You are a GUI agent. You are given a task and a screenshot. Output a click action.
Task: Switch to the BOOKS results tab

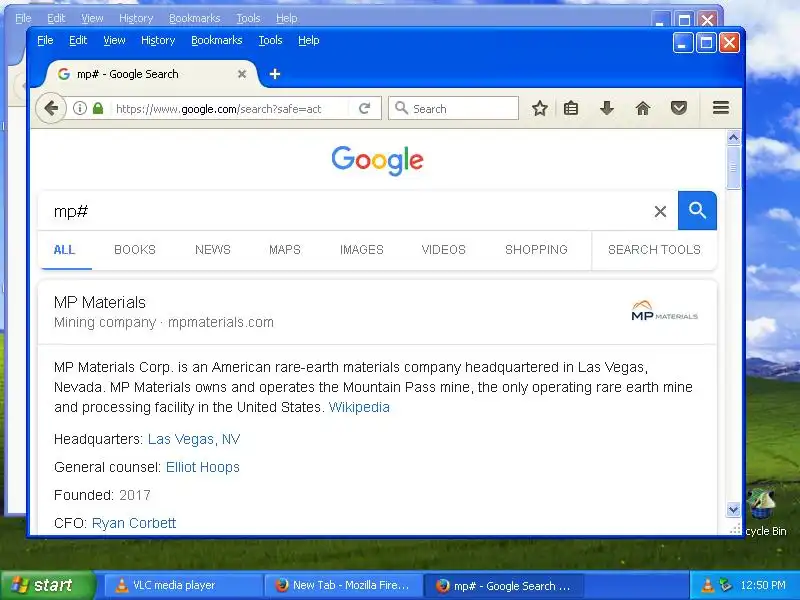coord(135,250)
